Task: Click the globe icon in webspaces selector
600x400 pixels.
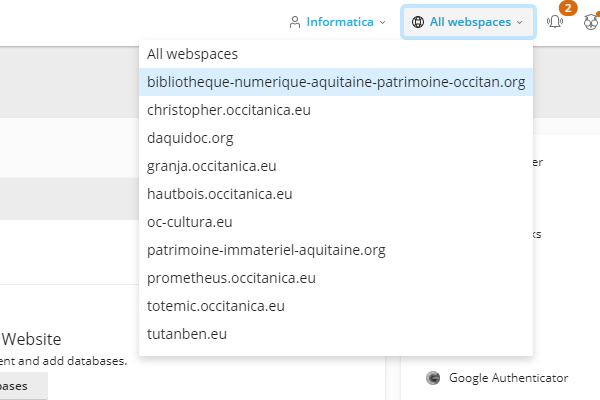Action: [418, 22]
